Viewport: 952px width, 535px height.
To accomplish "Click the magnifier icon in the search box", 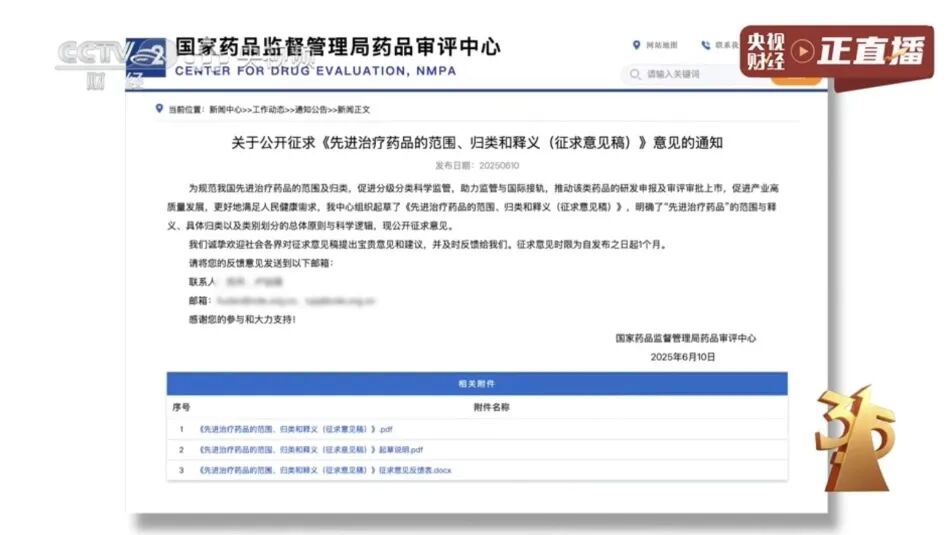I will tap(635, 74).
